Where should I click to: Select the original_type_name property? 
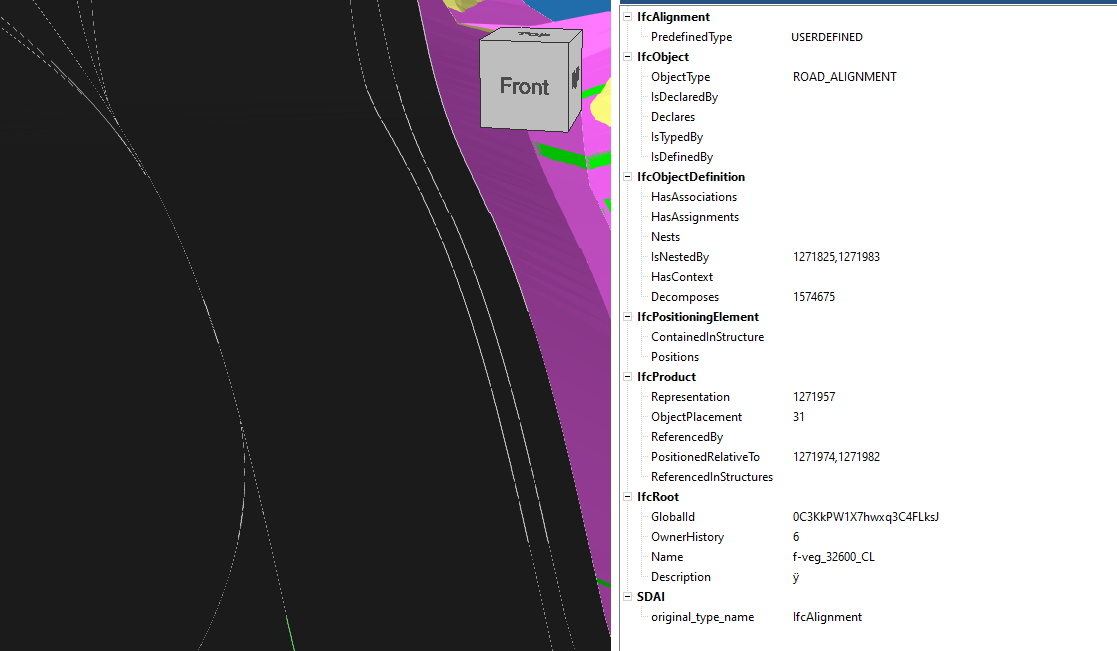[702, 617]
